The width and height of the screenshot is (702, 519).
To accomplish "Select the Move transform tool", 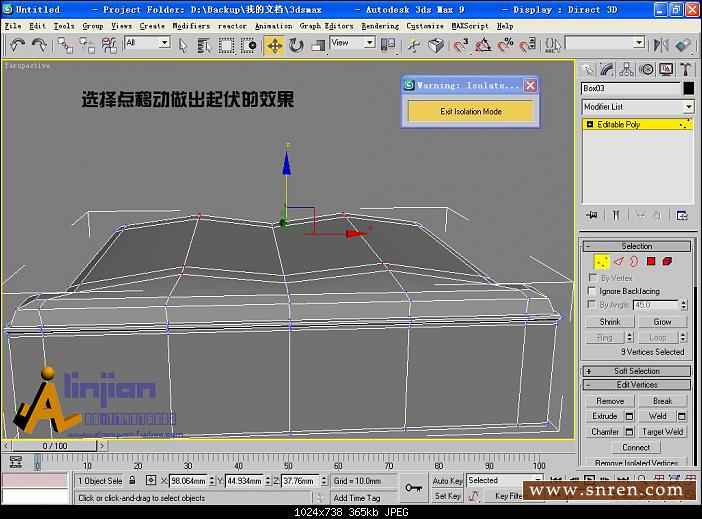I will [x=274, y=45].
